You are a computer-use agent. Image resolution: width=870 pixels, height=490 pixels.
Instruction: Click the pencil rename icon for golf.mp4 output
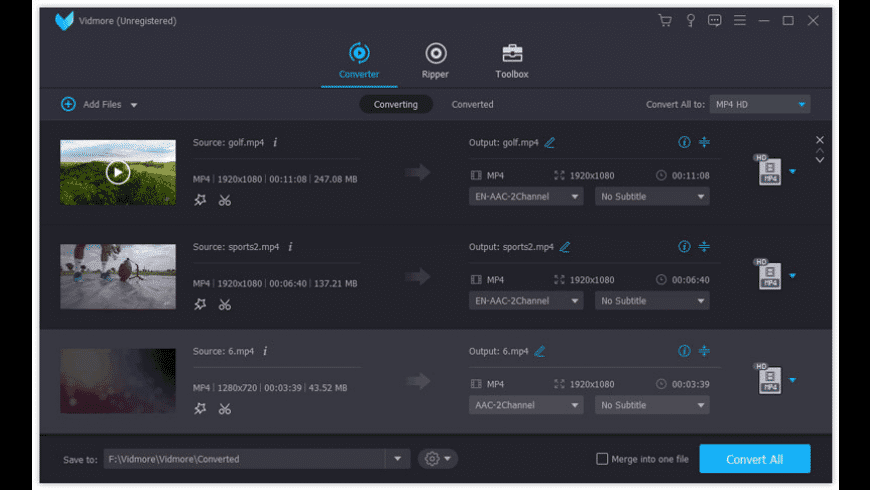(x=550, y=143)
